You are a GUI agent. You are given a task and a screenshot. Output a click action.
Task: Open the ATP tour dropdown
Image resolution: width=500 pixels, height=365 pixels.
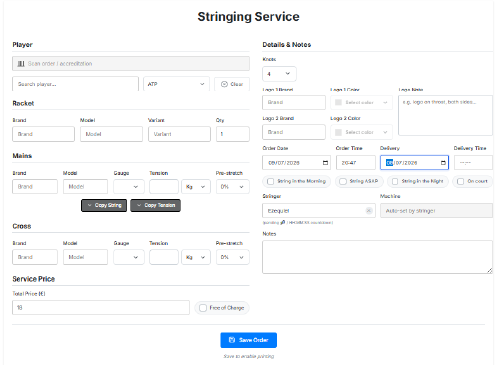(x=176, y=84)
